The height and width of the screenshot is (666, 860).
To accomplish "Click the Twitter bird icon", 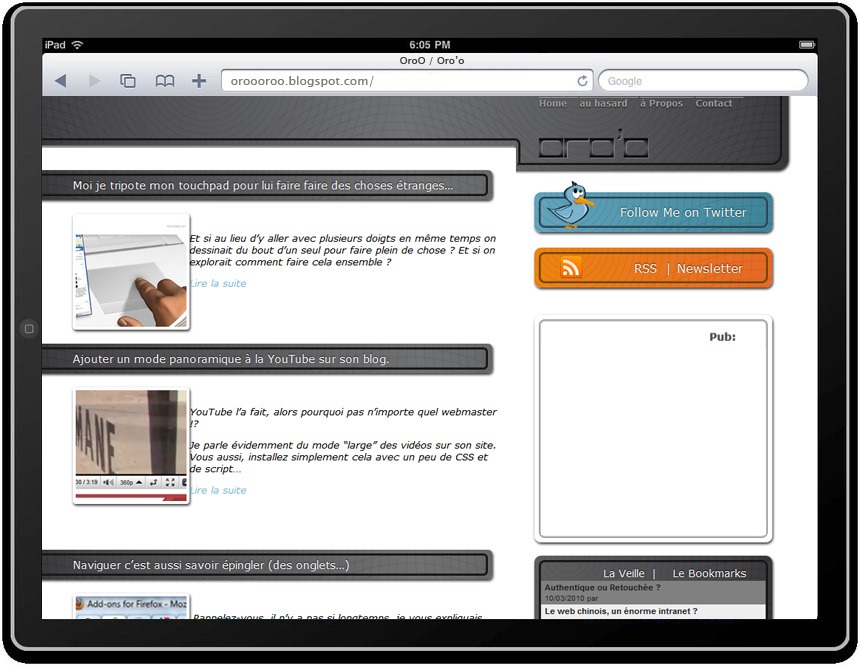I will pos(570,206).
